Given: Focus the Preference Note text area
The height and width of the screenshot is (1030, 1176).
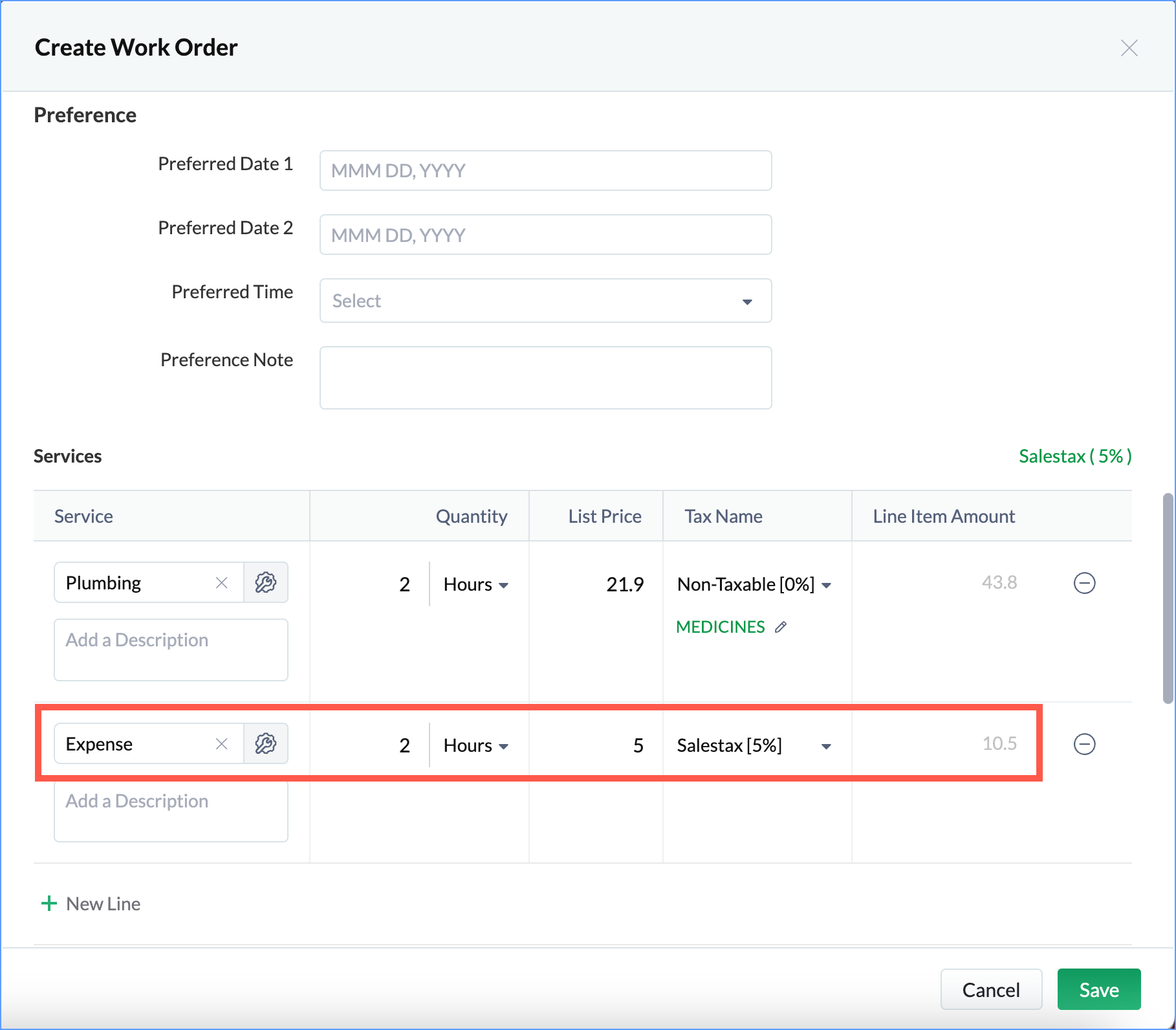Looking at the screenshot, I should pos(545,378).
